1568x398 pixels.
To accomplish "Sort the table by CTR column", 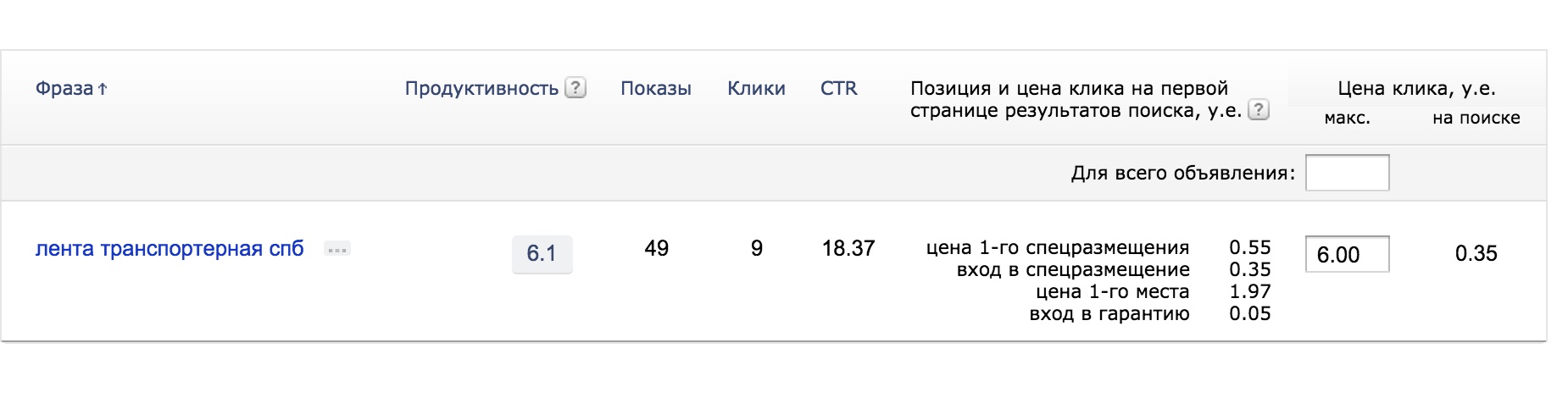I will [838, 88].
